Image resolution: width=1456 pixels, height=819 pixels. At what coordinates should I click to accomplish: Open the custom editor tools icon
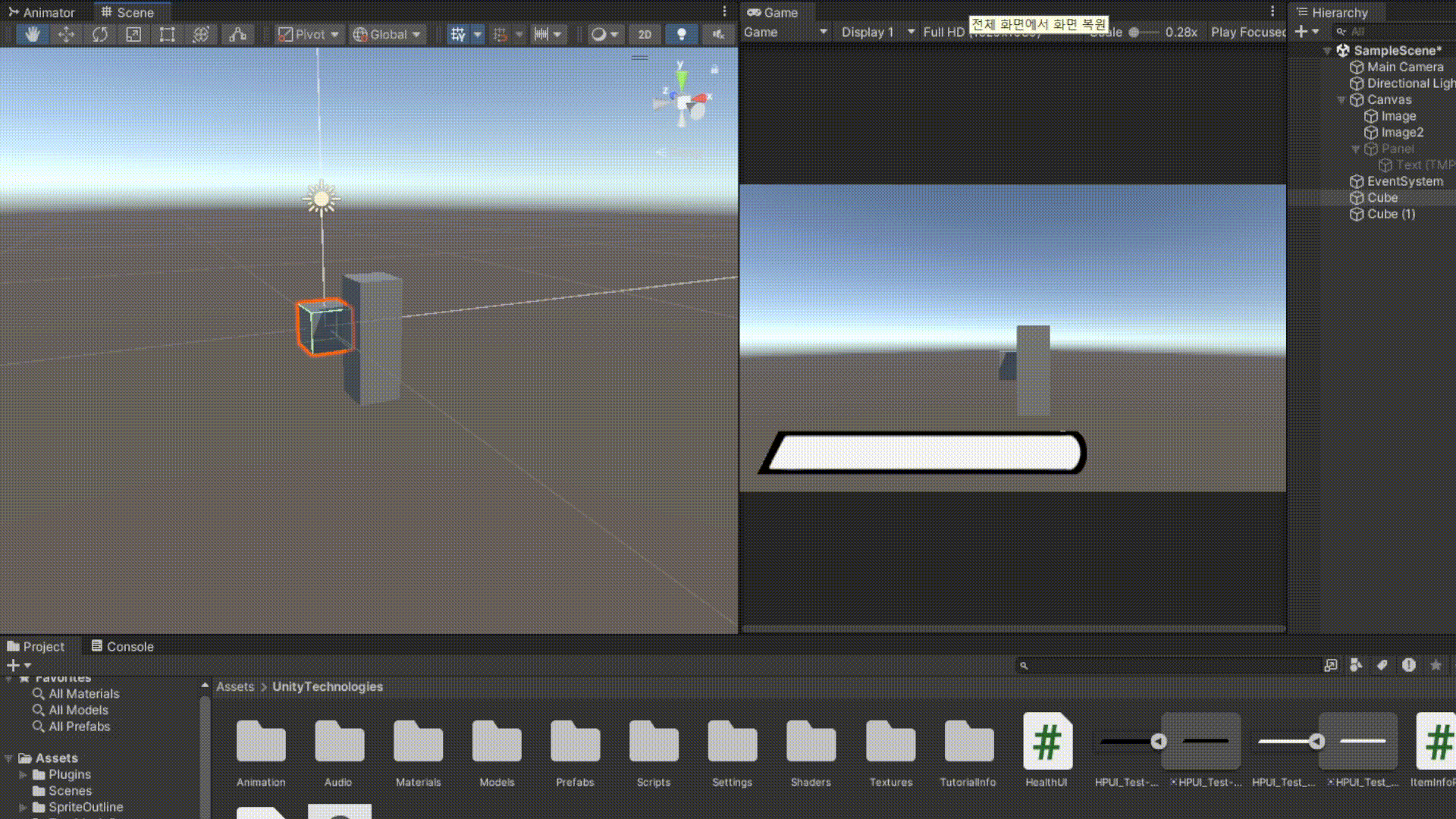[238, 34]
